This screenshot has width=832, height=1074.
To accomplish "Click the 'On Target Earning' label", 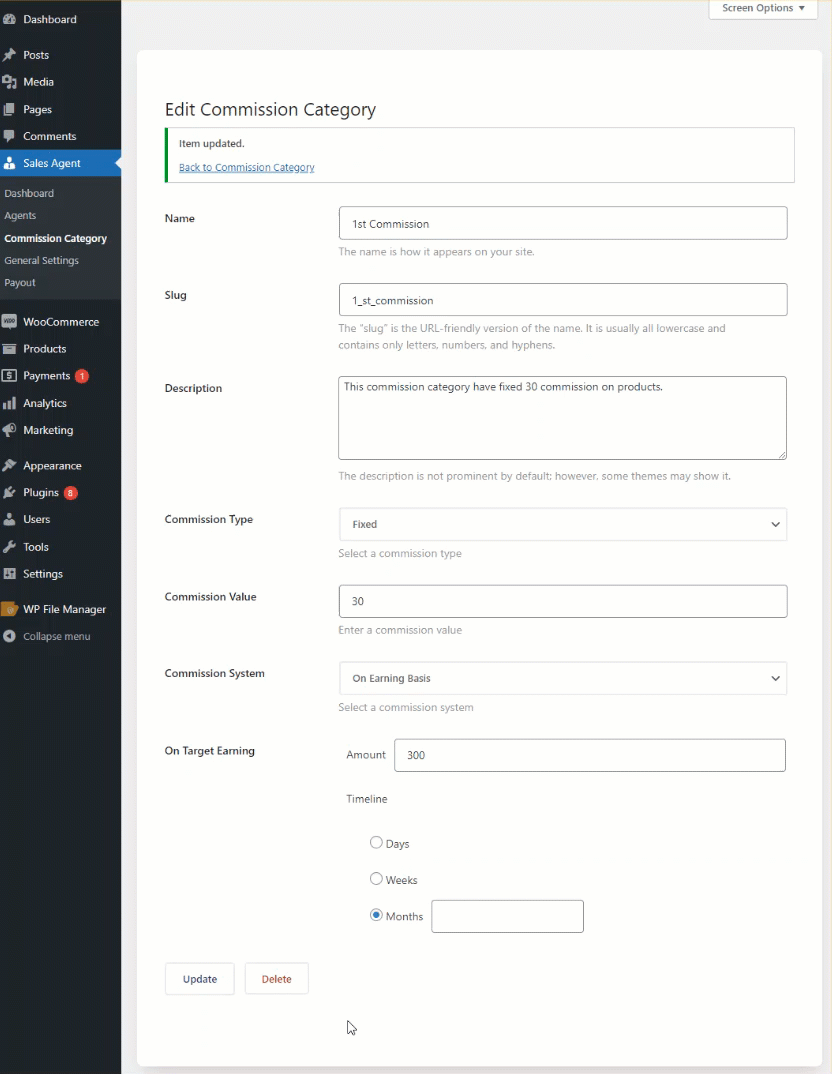I will pos(210,751).
